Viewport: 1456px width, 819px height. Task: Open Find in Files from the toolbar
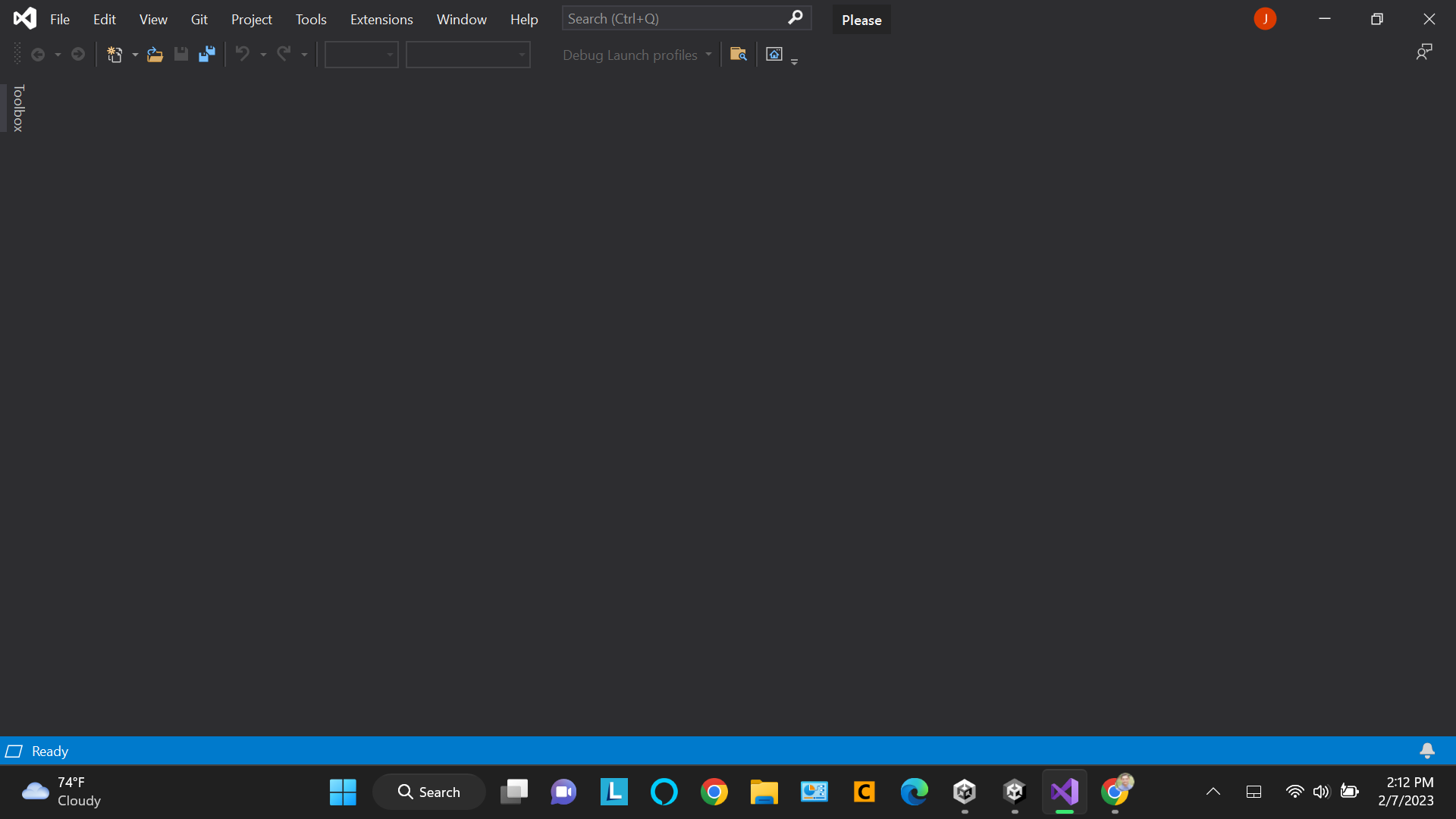(738, 54)
